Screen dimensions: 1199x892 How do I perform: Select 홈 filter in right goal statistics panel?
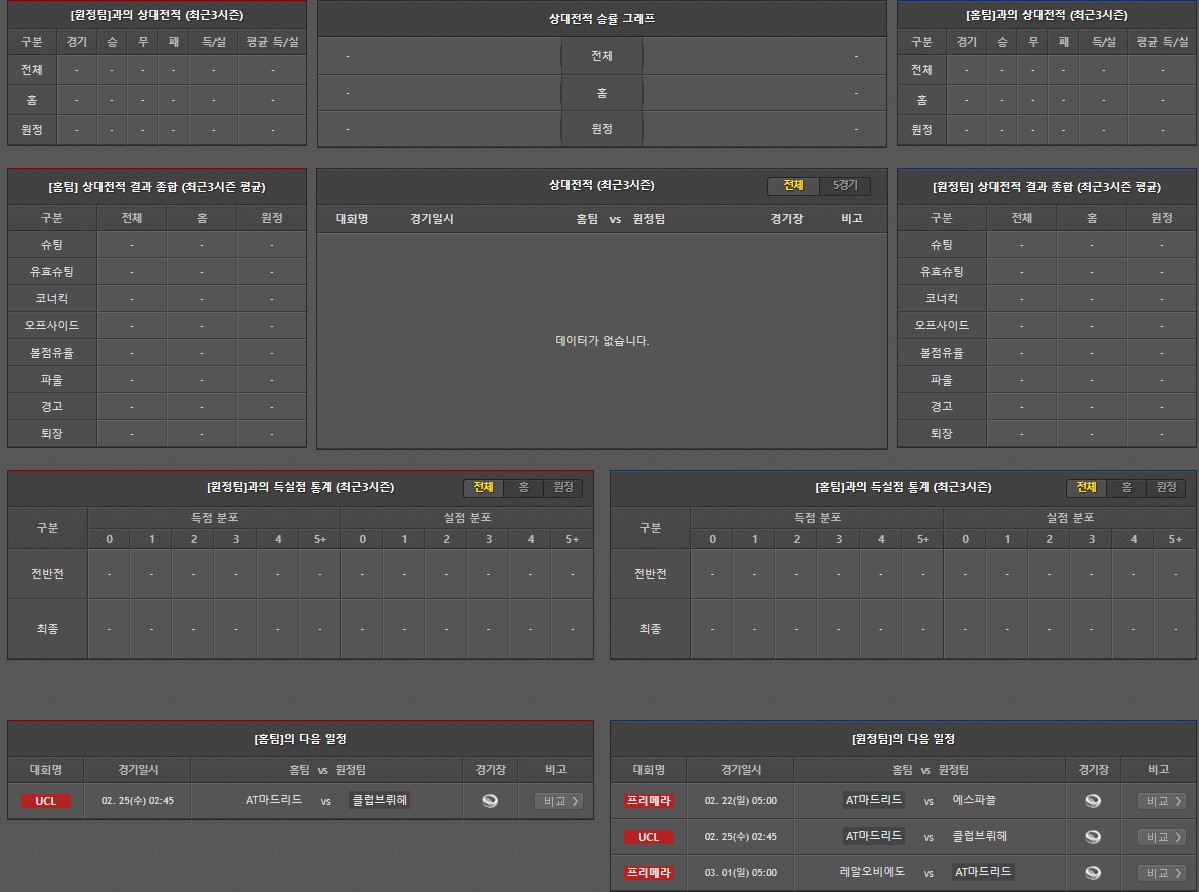click(1126, 487)
